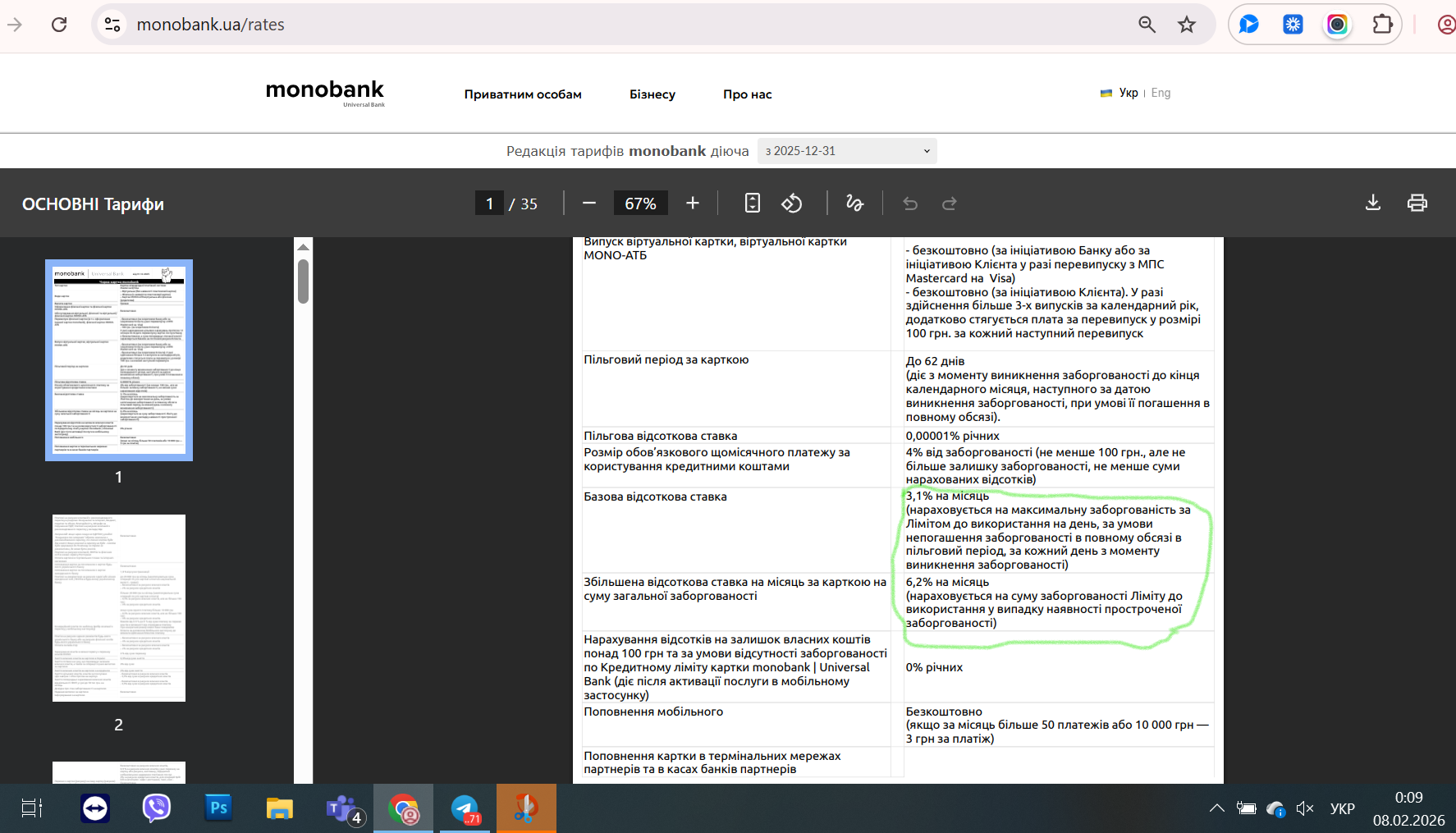Viewport: 1456px width, 833px height.
Task: Launch Photoshop from the taskbar
Action: point(218,808)
